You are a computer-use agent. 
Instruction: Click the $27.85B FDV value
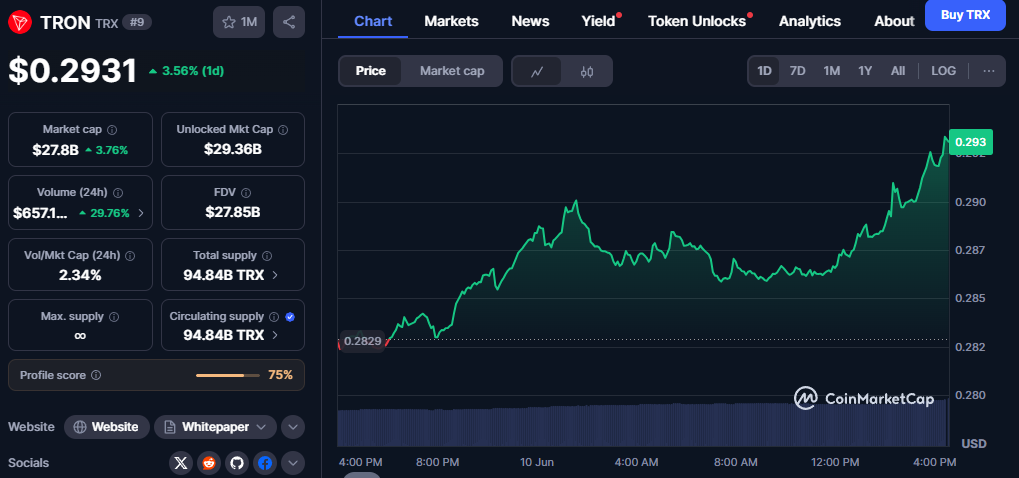coord(233,212)
